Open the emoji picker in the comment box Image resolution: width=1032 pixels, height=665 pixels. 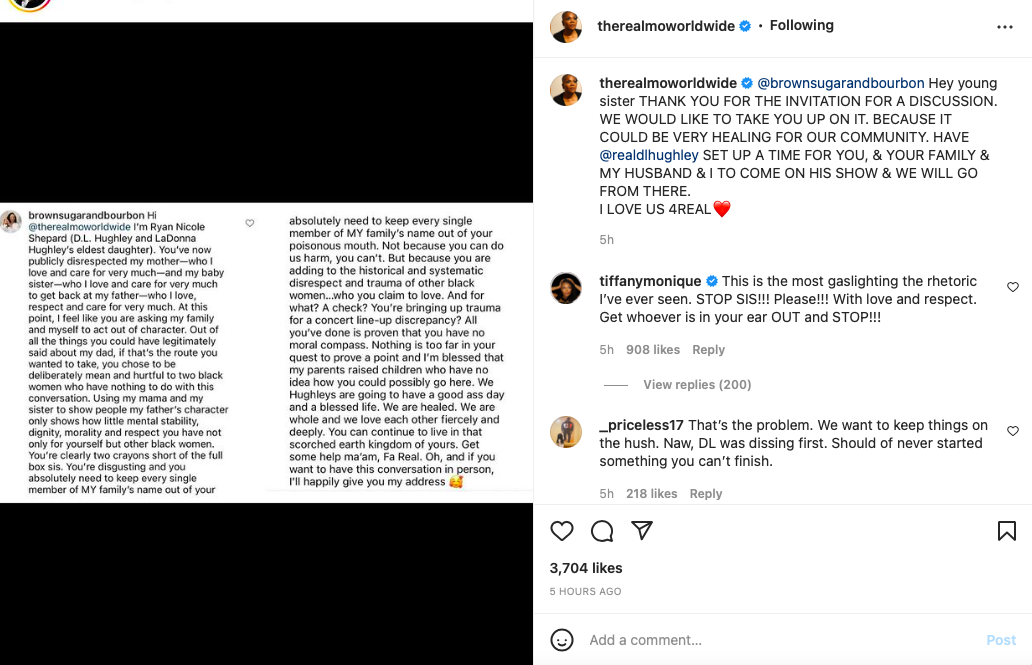562,640
